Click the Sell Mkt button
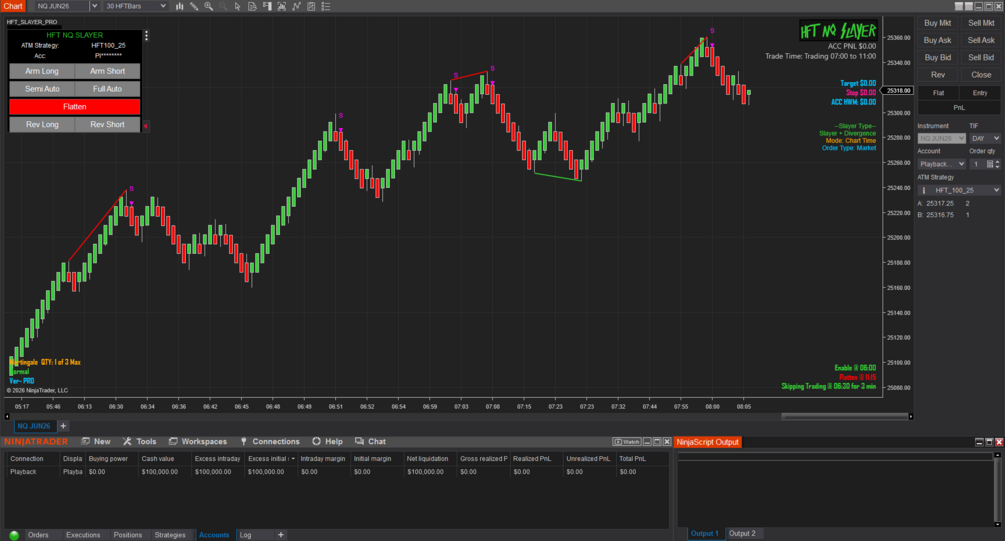 (981, 23)
